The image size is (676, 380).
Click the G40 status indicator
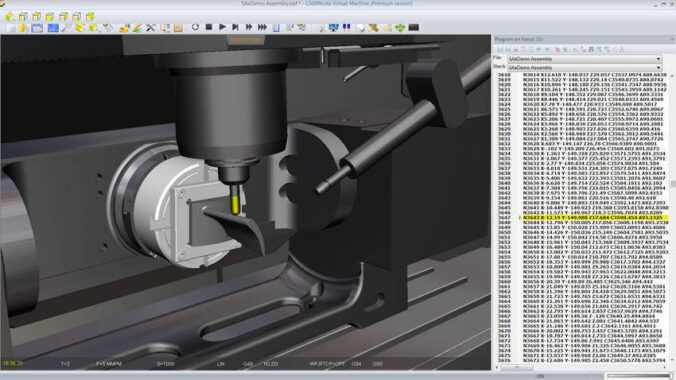[248, 364]
